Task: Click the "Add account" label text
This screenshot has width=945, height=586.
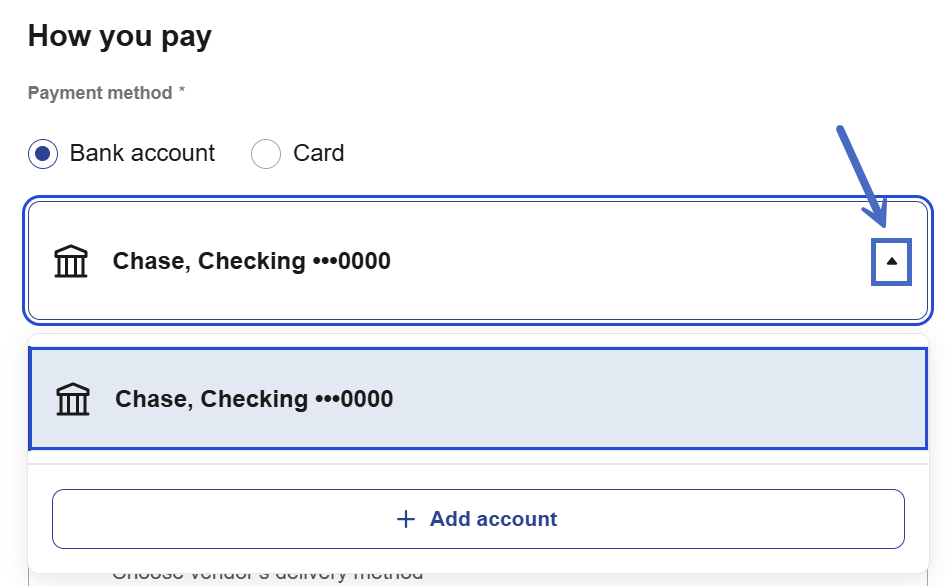Action: (493, 519)
